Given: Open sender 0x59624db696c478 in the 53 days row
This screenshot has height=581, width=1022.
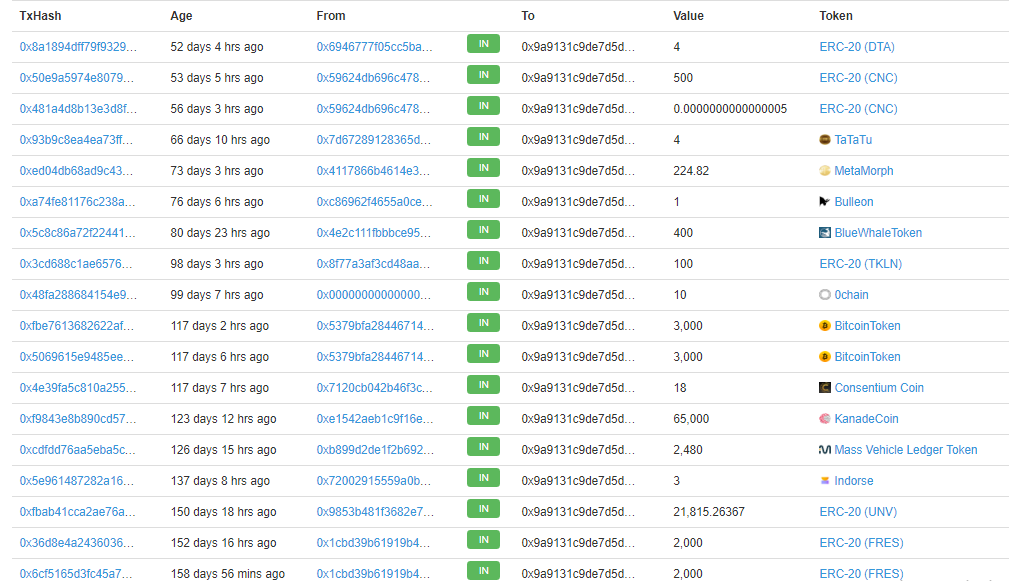Looking at the screenshot, I should pyautogui.click(x=373, y=78).
